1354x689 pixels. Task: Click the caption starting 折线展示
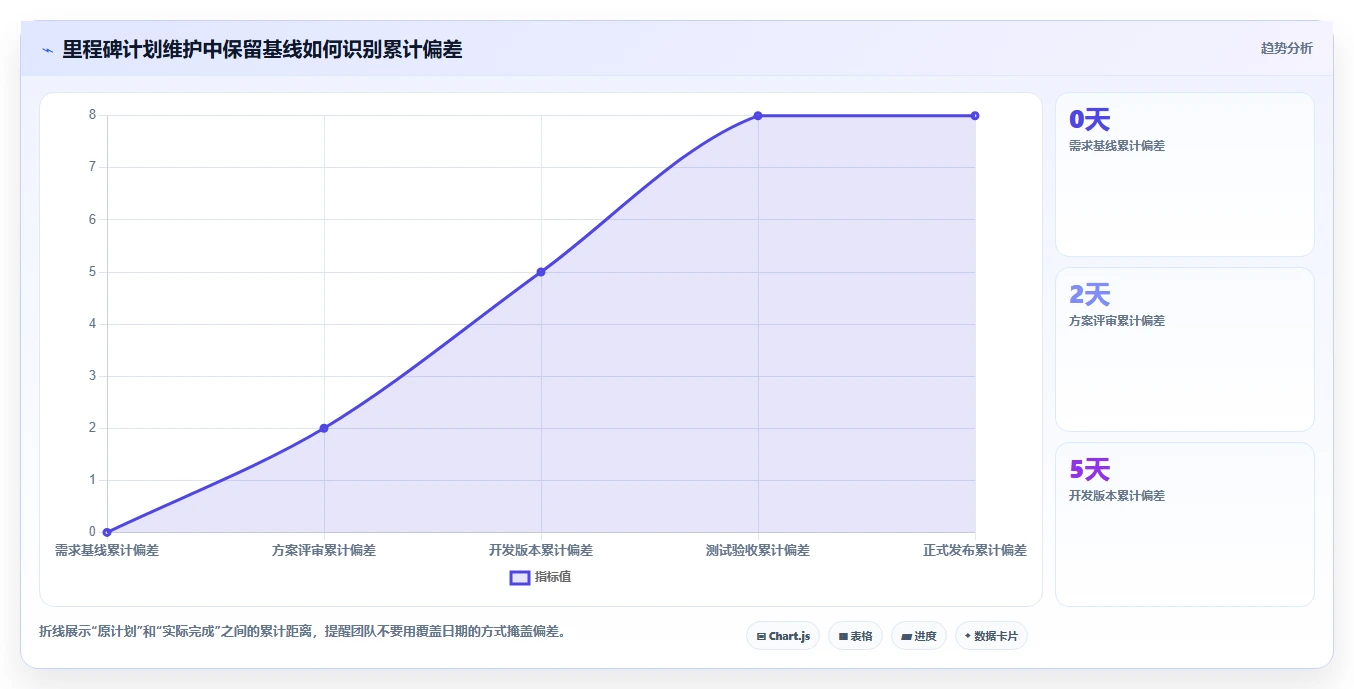302,631
